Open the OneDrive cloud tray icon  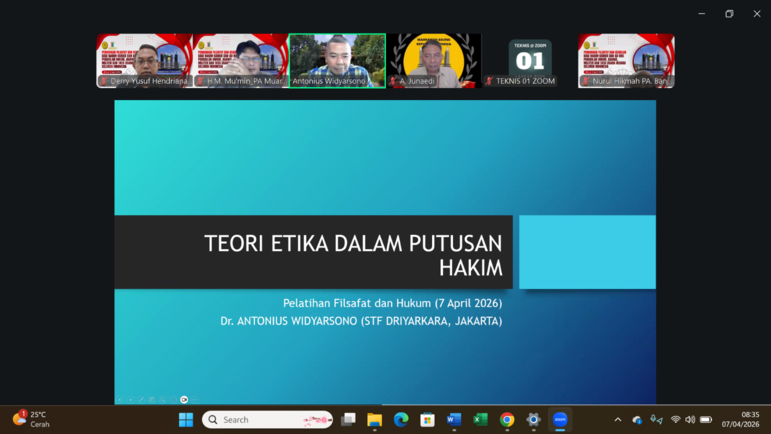(637, 420)
